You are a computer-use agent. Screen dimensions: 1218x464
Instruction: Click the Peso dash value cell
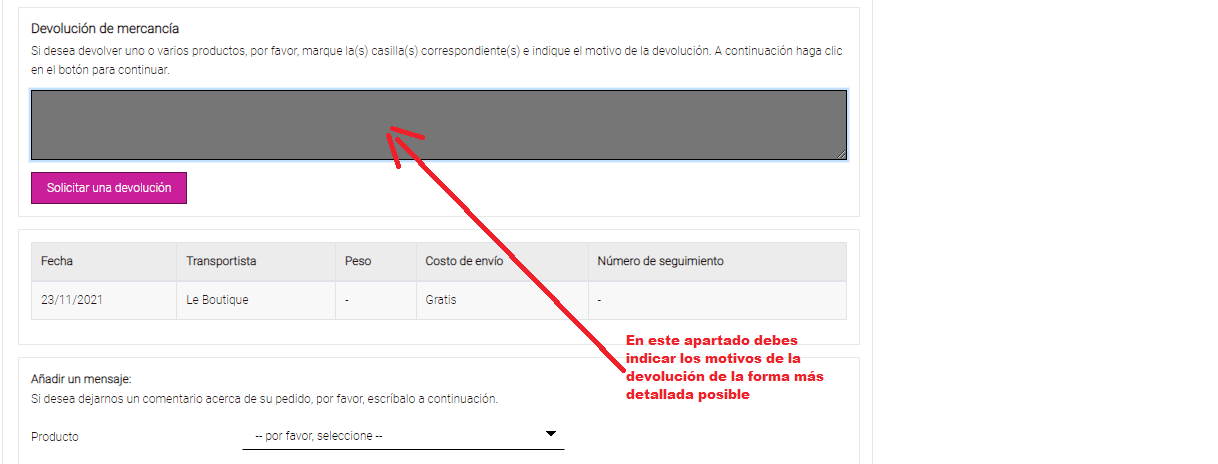pyautogui.click(x=346, y=300)
